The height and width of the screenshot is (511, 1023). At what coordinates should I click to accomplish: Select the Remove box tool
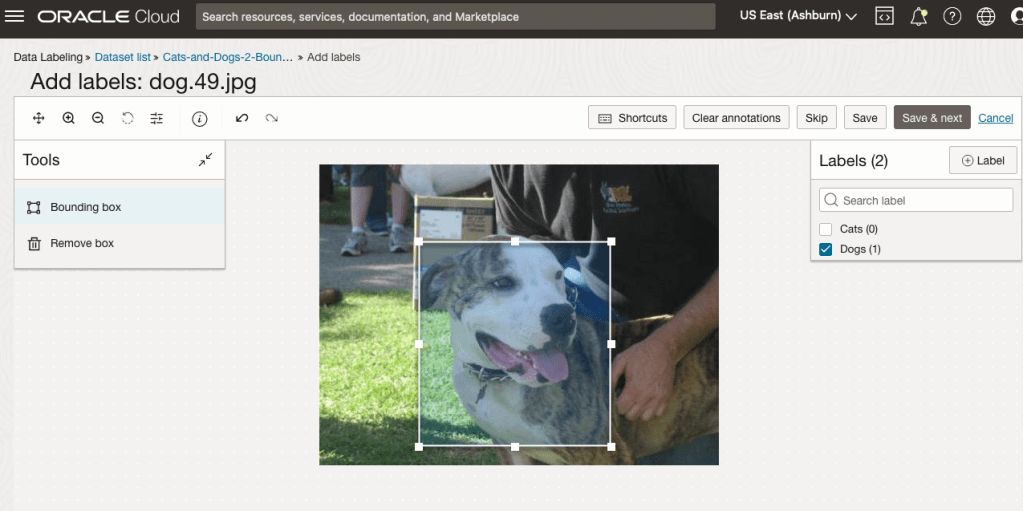82,243
